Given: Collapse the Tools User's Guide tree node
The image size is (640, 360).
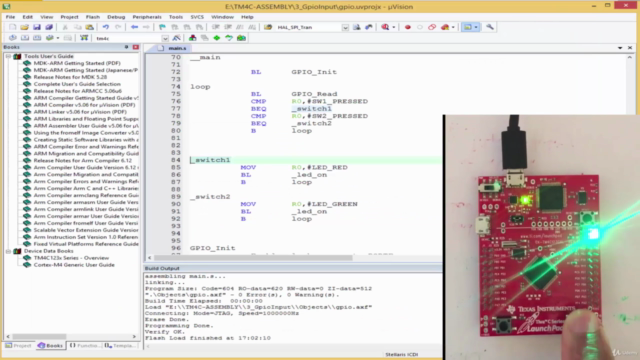Looking at the screenshot, I should (8, 56).
